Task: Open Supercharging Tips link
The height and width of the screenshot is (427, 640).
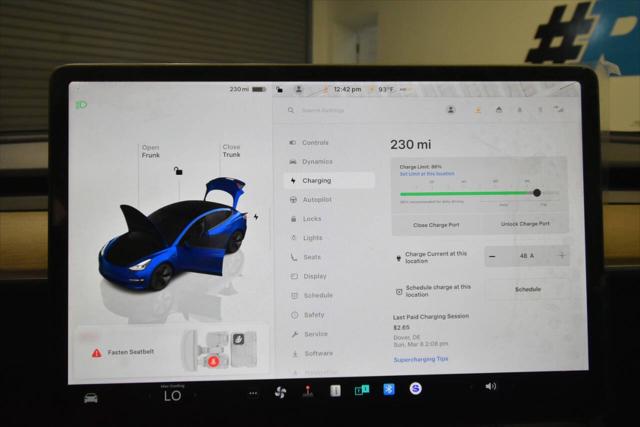Action: pyautogui.click(x=420, y=359)
